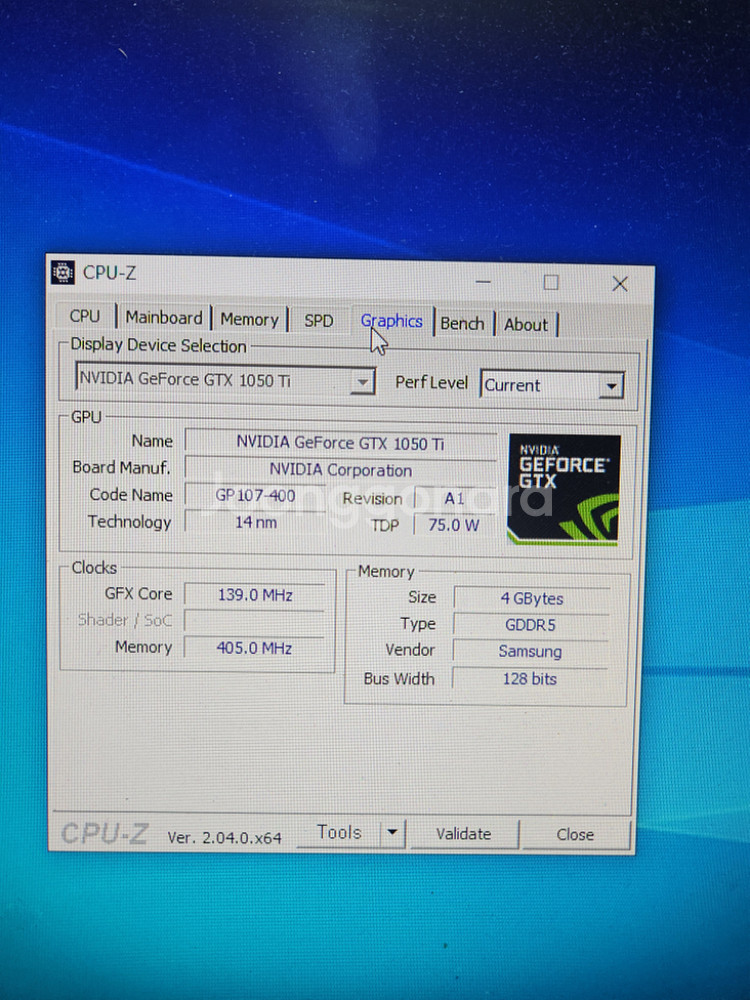Expand the Tools dropdown arrow
This screenshot has height=1000, width=750.
point(393,832)
